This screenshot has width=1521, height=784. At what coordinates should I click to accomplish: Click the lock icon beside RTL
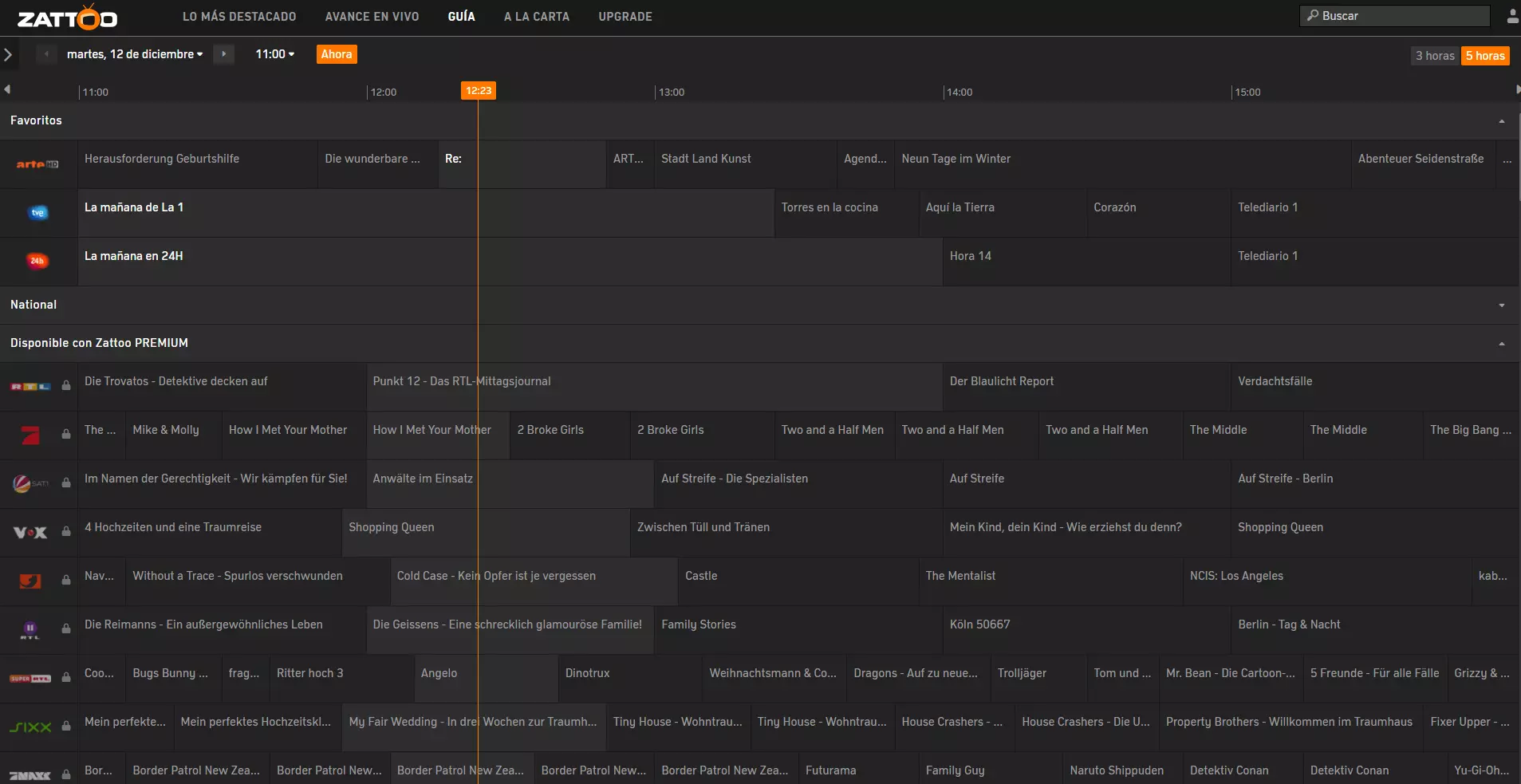point(66,386)
